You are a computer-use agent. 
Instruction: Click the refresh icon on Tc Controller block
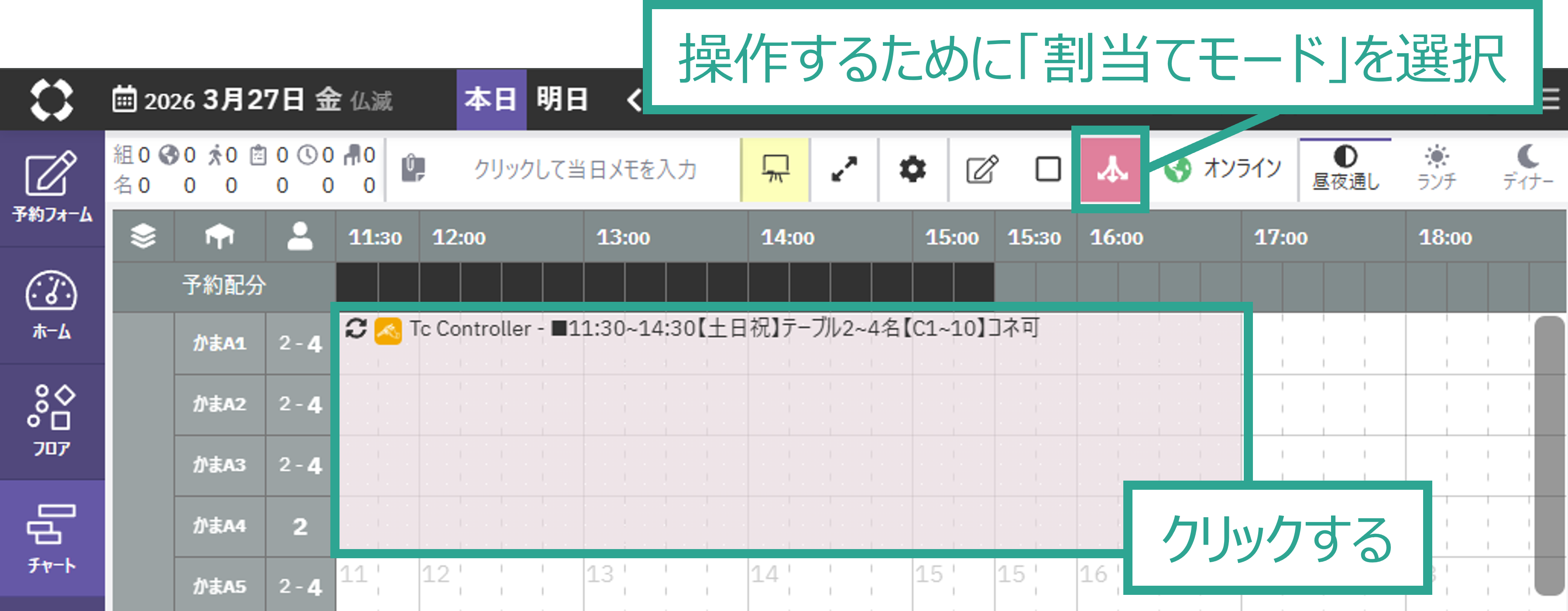pyautogui.click(x=356, y=329)
